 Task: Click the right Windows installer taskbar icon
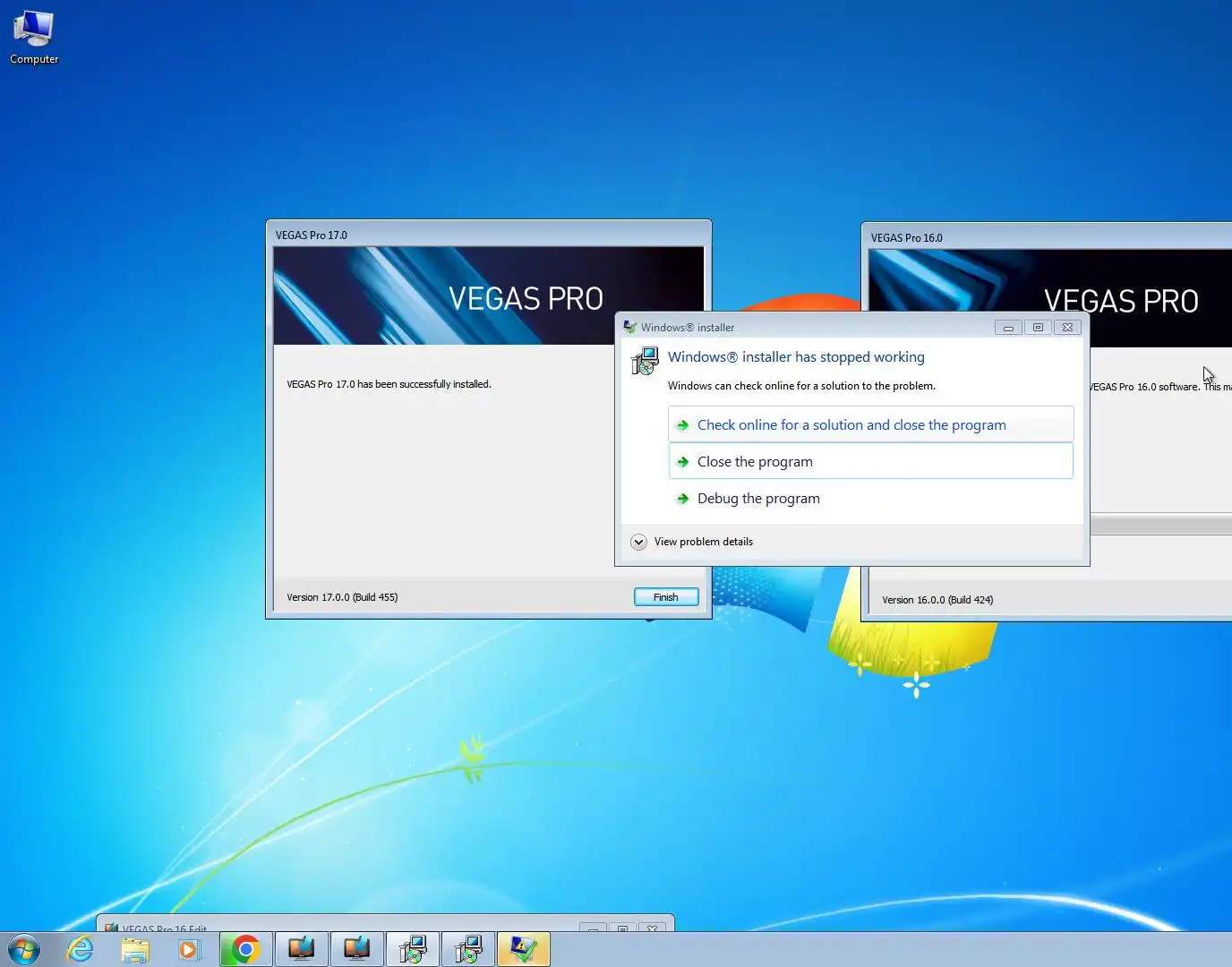[x=468, y=949]
